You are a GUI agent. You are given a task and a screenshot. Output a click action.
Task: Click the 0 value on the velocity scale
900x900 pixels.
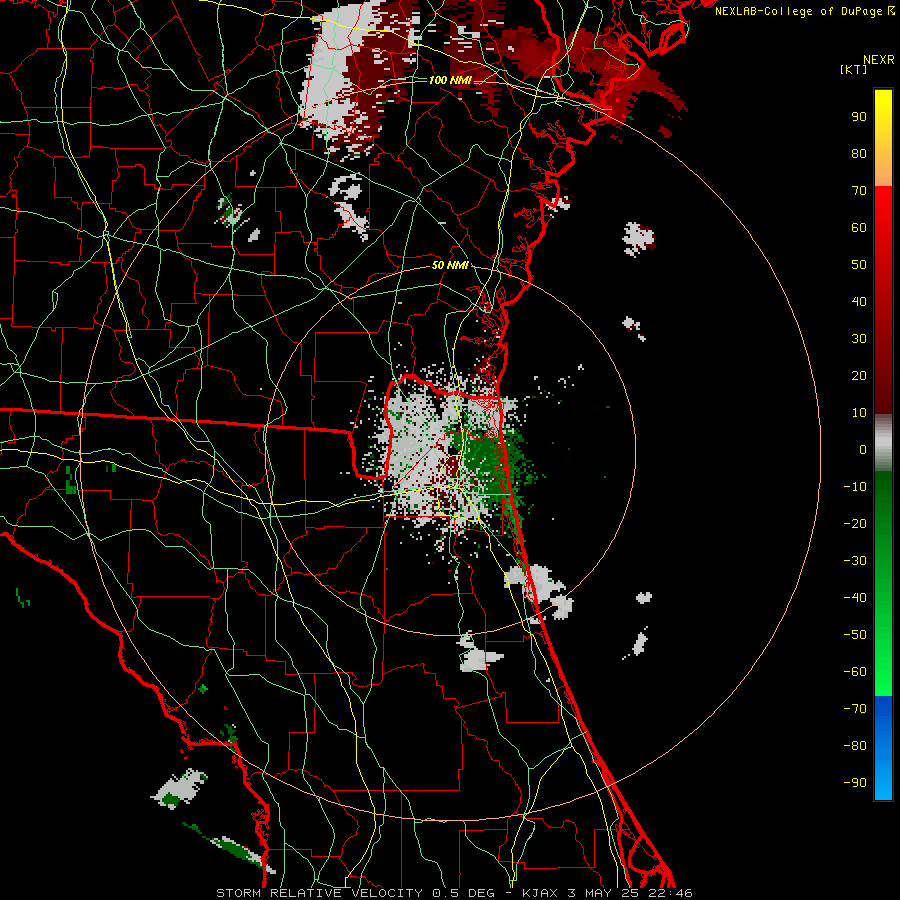(863, 450)
